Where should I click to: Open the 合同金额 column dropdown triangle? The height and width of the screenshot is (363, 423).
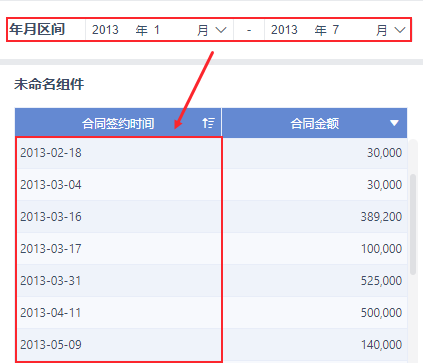click(x=394, y=123)
